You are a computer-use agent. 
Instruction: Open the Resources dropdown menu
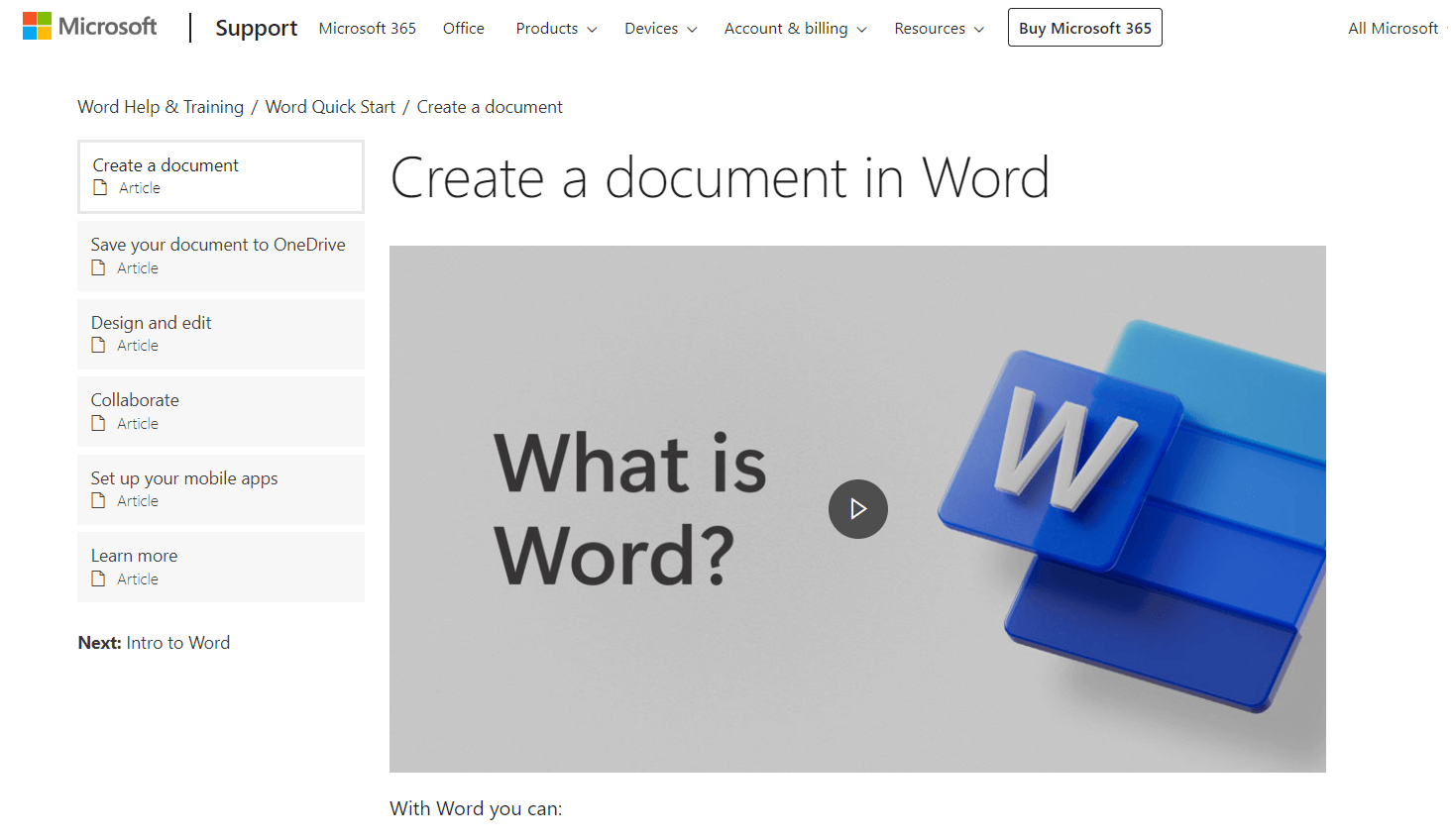point(939,29)
